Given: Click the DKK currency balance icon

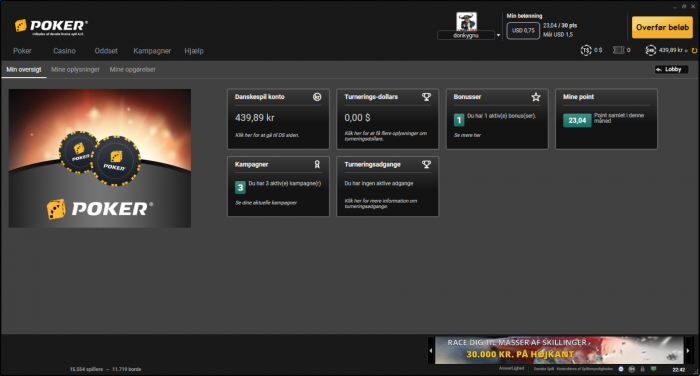Looking at the screenshot, I should pos(650,50).
